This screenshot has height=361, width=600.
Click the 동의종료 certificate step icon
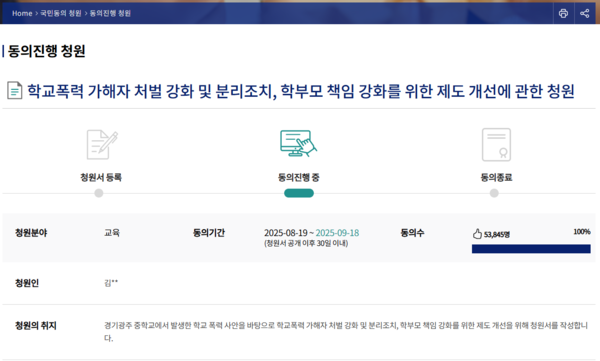coord(496,145)
